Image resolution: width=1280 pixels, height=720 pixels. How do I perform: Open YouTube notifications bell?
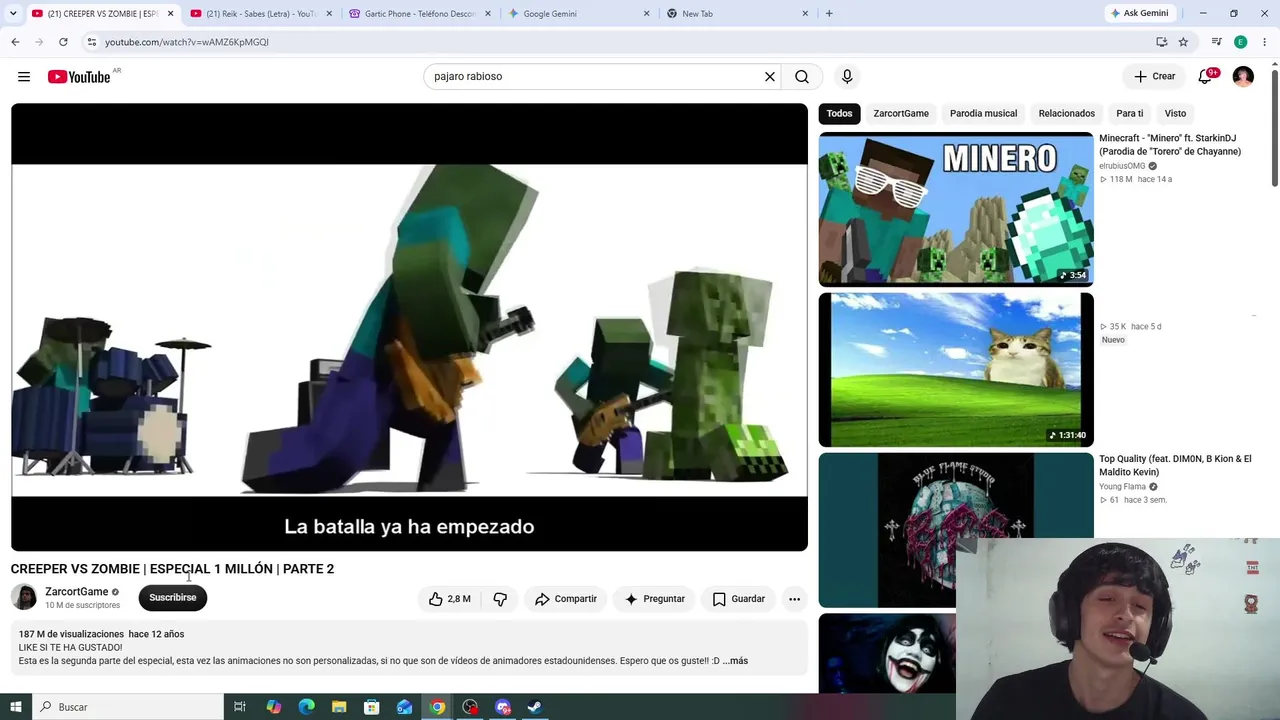click(x=1206, y=77)
